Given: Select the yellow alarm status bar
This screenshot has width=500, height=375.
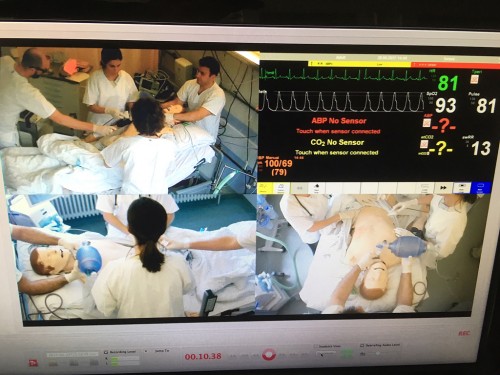Looking at the screenshot, I should (x=359, y=64).
